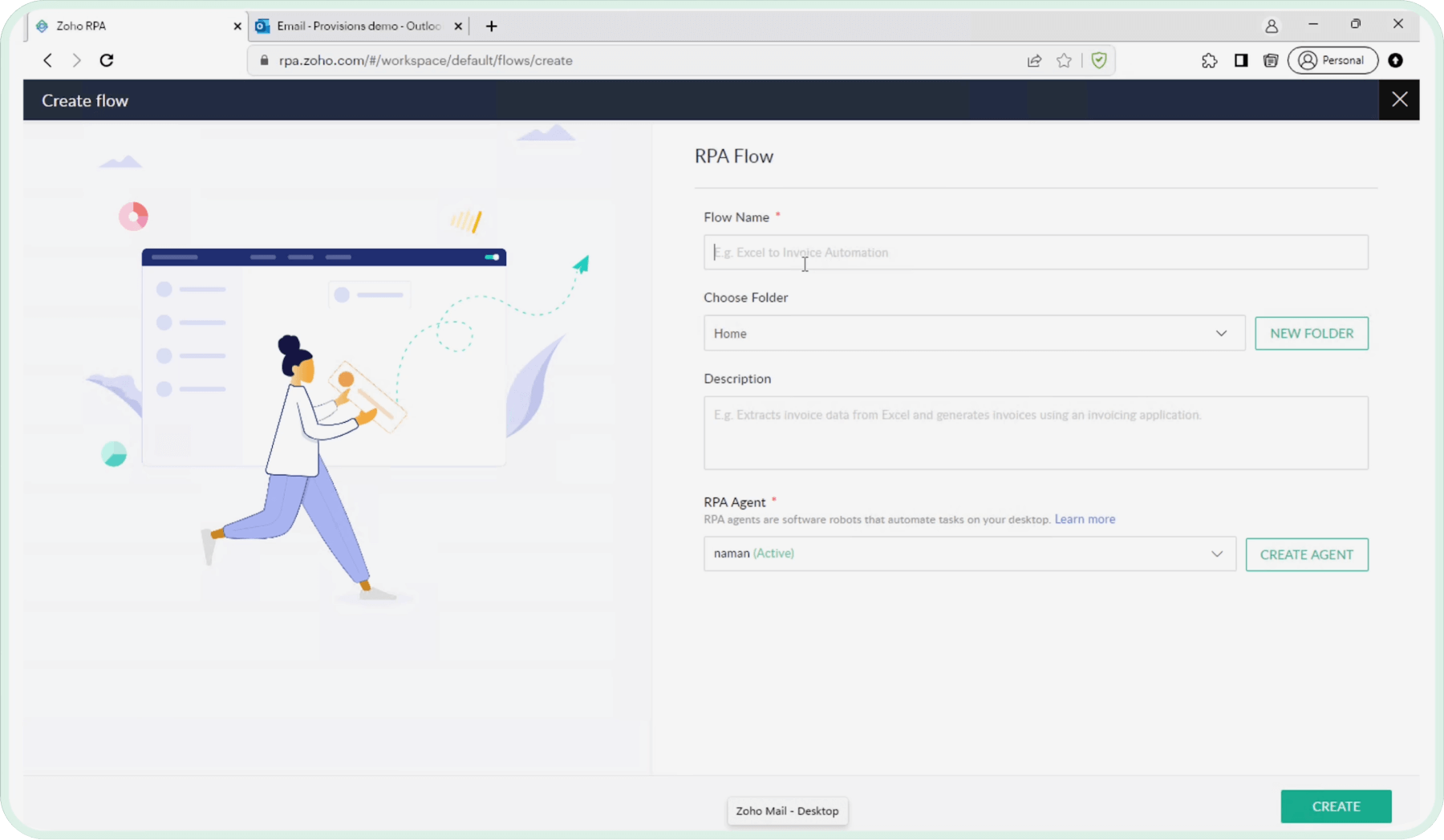Open the RPA Agent dropdown

pyautogui.click(x=969, y=554)
